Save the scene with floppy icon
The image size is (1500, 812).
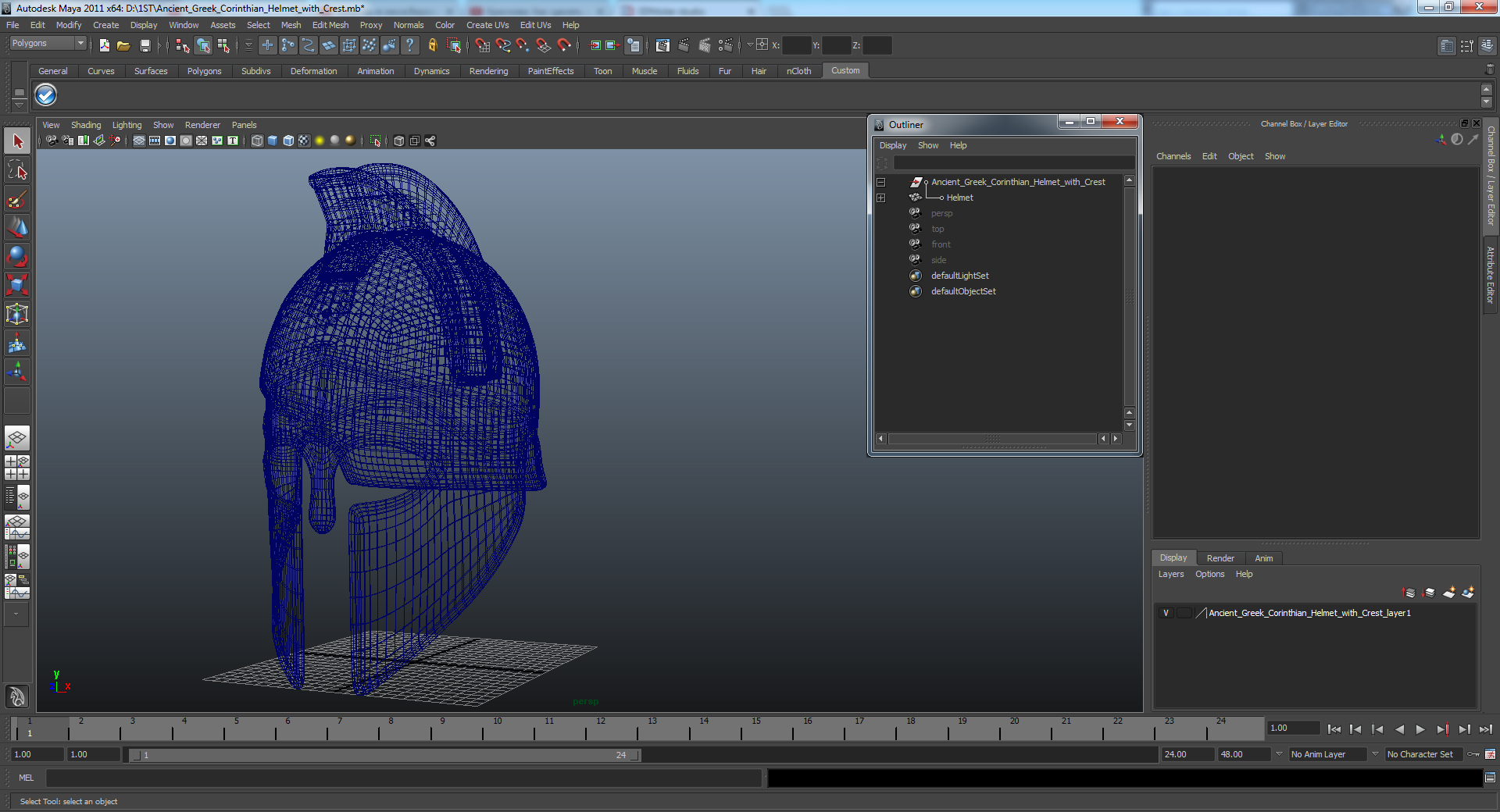click(x=145, y=45)
